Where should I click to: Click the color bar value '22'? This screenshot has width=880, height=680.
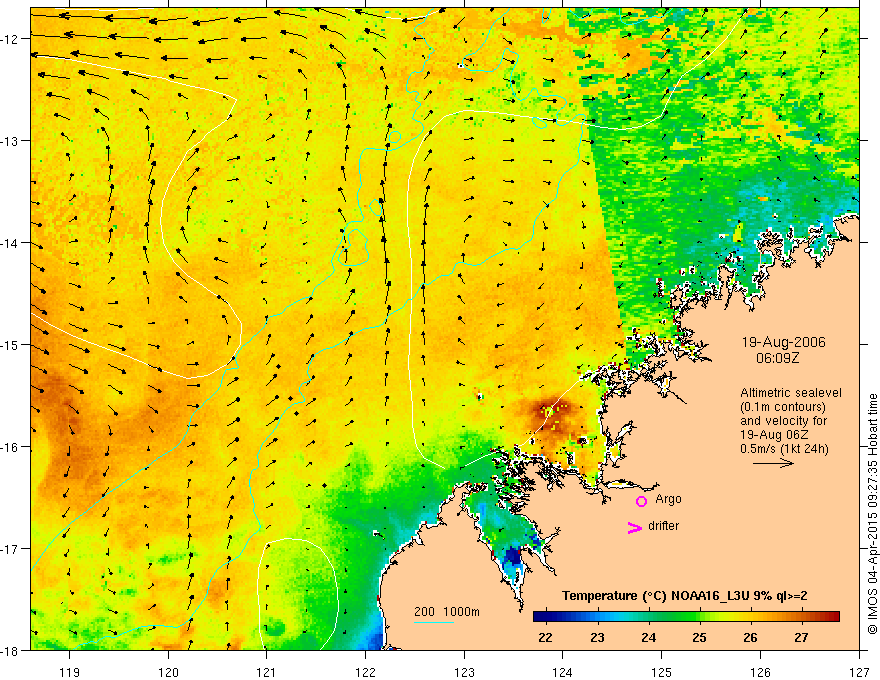545,637
